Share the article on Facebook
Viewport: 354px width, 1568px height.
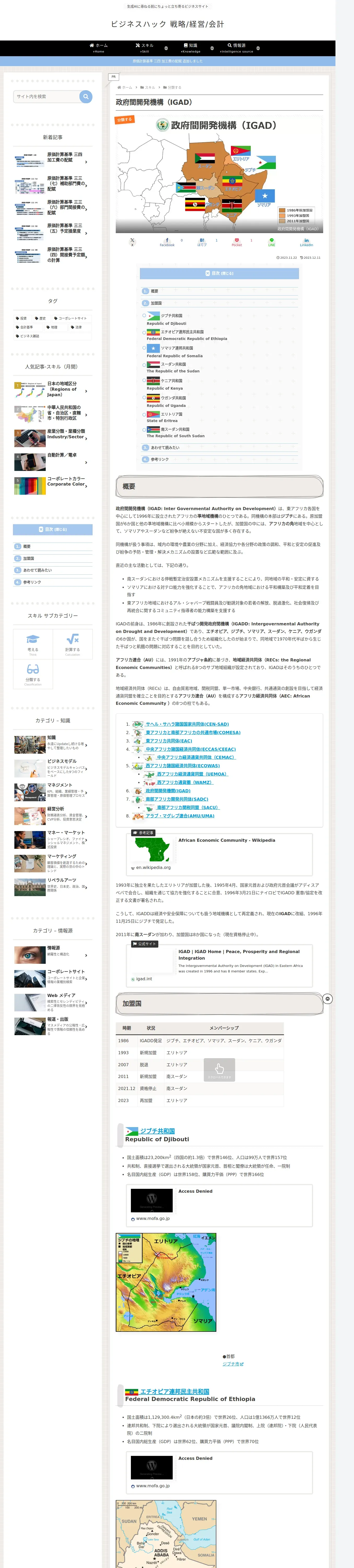(x=167, y=242)
